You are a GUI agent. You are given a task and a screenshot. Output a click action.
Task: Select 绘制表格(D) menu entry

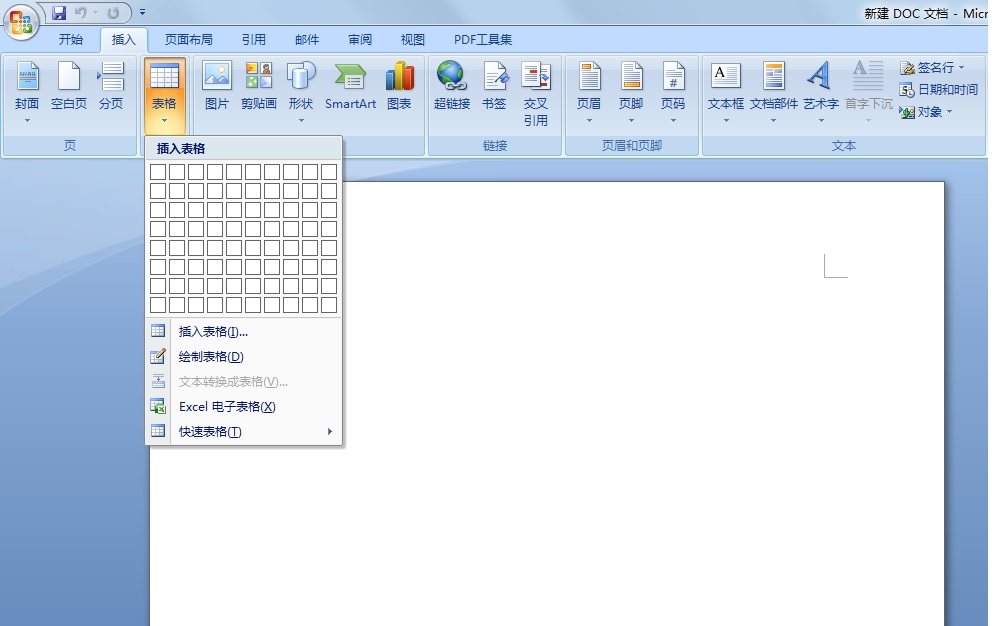244,356
